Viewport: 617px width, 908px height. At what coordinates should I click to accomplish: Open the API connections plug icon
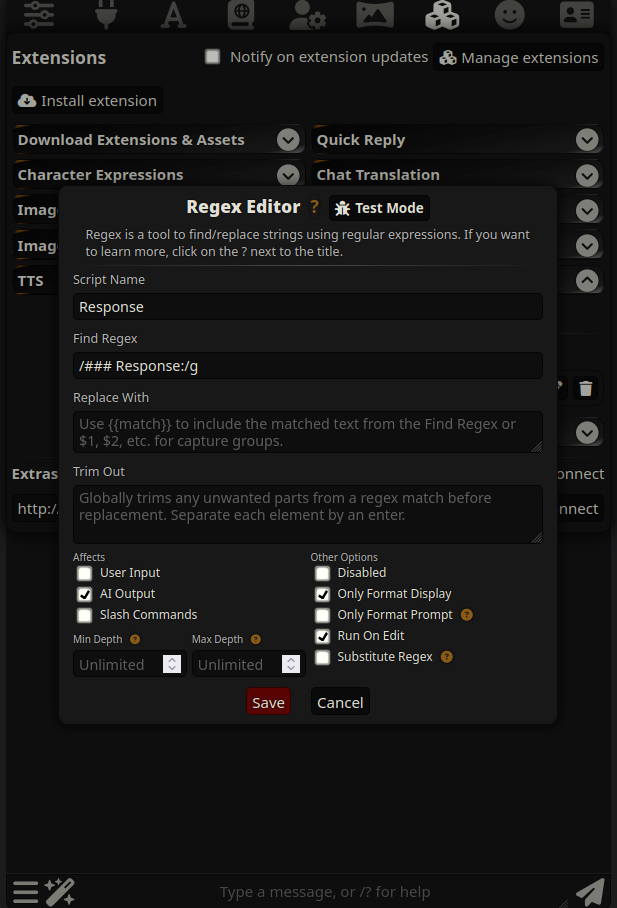pos(105,13)
